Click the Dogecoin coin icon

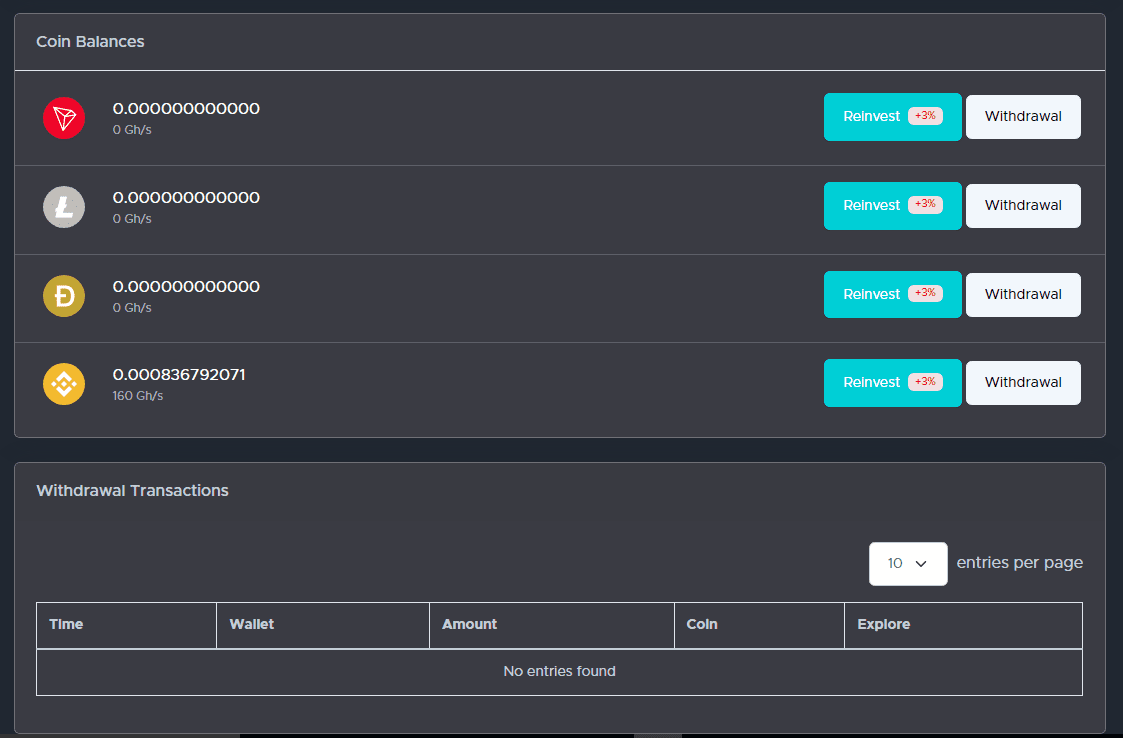pos(64,296)
